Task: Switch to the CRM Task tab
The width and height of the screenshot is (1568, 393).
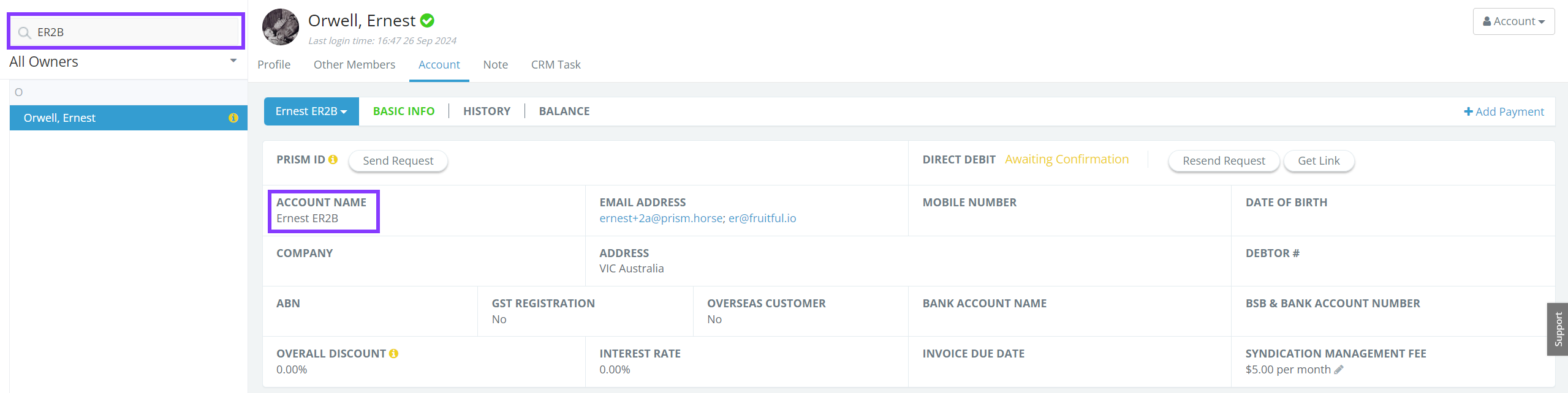Action: pos(555,65)
